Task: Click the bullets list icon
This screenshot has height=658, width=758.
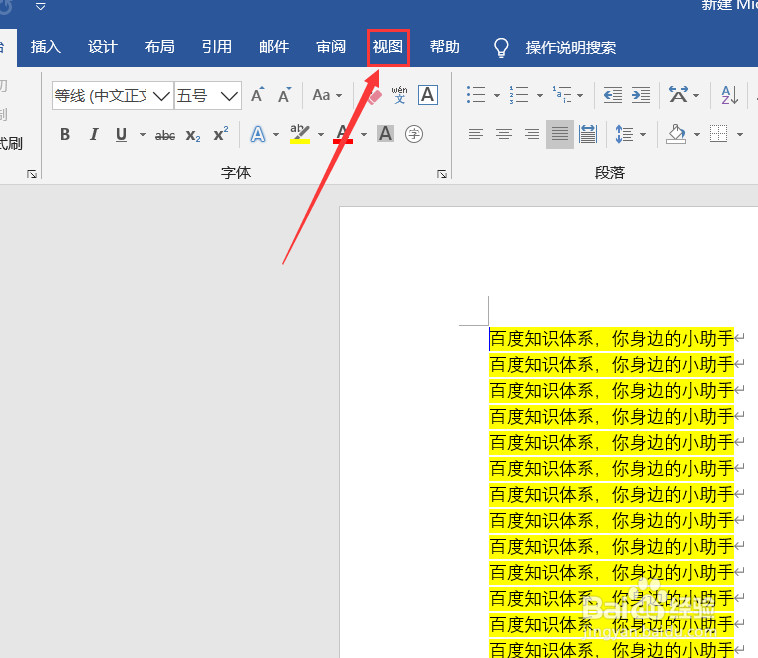Action: [476, 95]
